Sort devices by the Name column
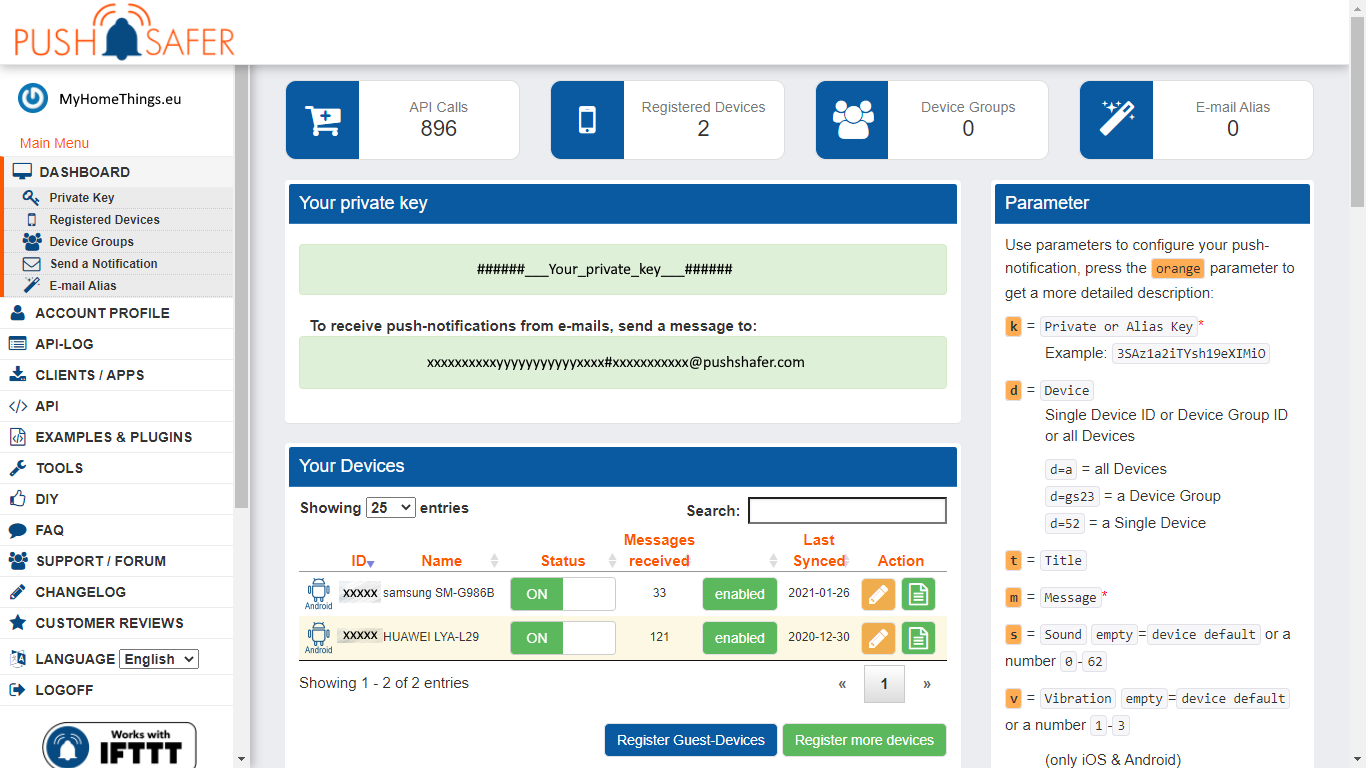Screen dimensions: 1366x768 click(x=442, y=561)
